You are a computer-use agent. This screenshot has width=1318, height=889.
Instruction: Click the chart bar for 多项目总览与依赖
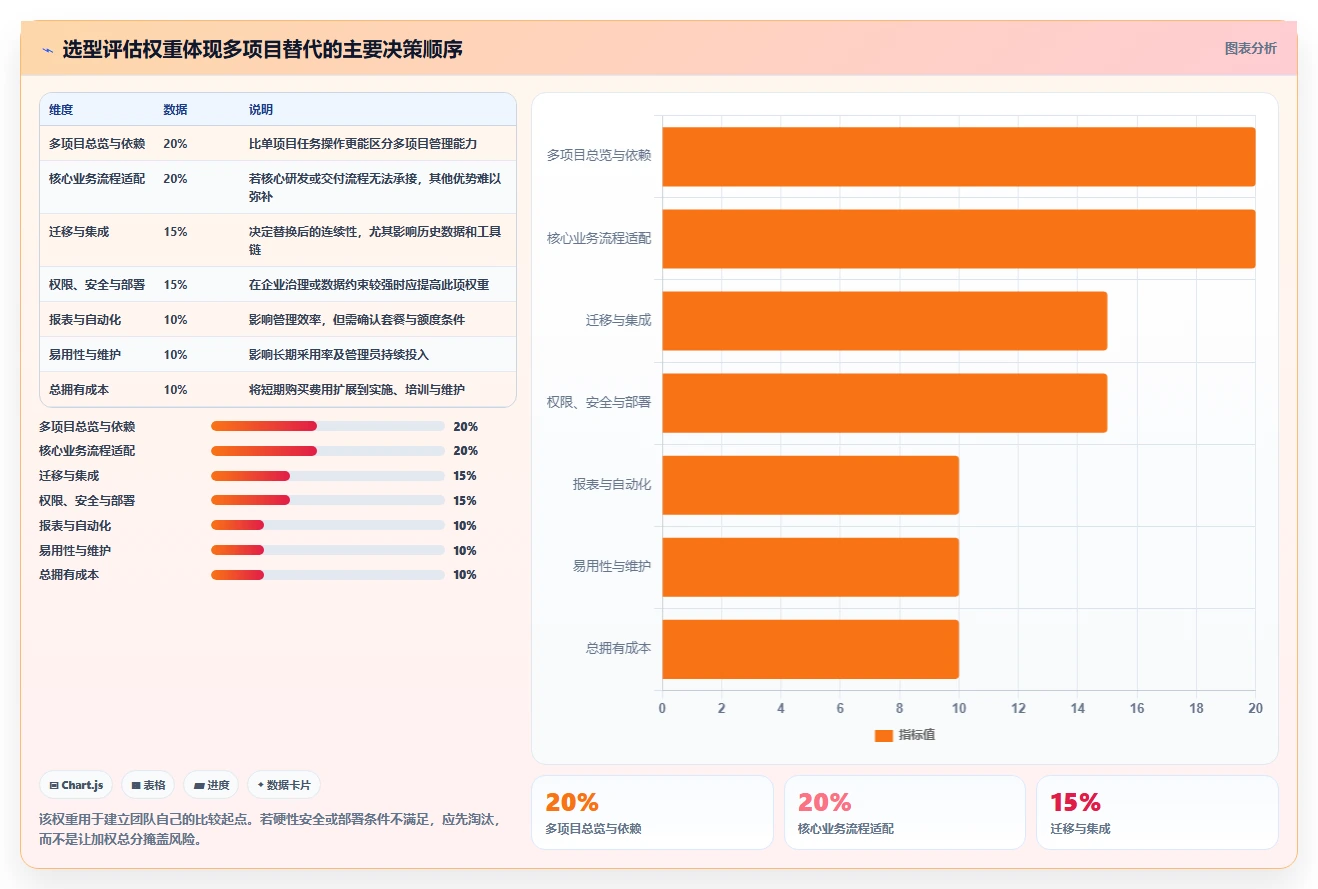coord(959,157)
